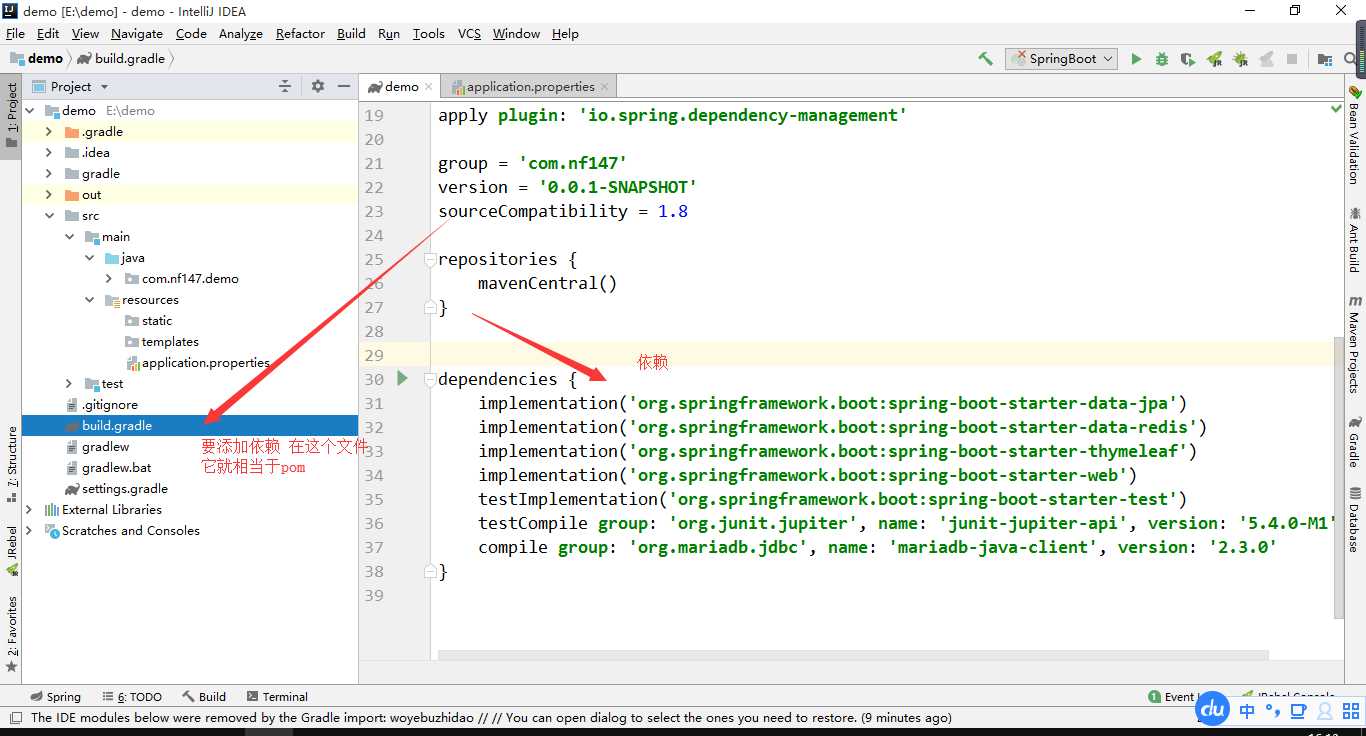Run with coverage shield icon
The height and width of the screenshot is (736, 1366).
[x=1188, y=59]
